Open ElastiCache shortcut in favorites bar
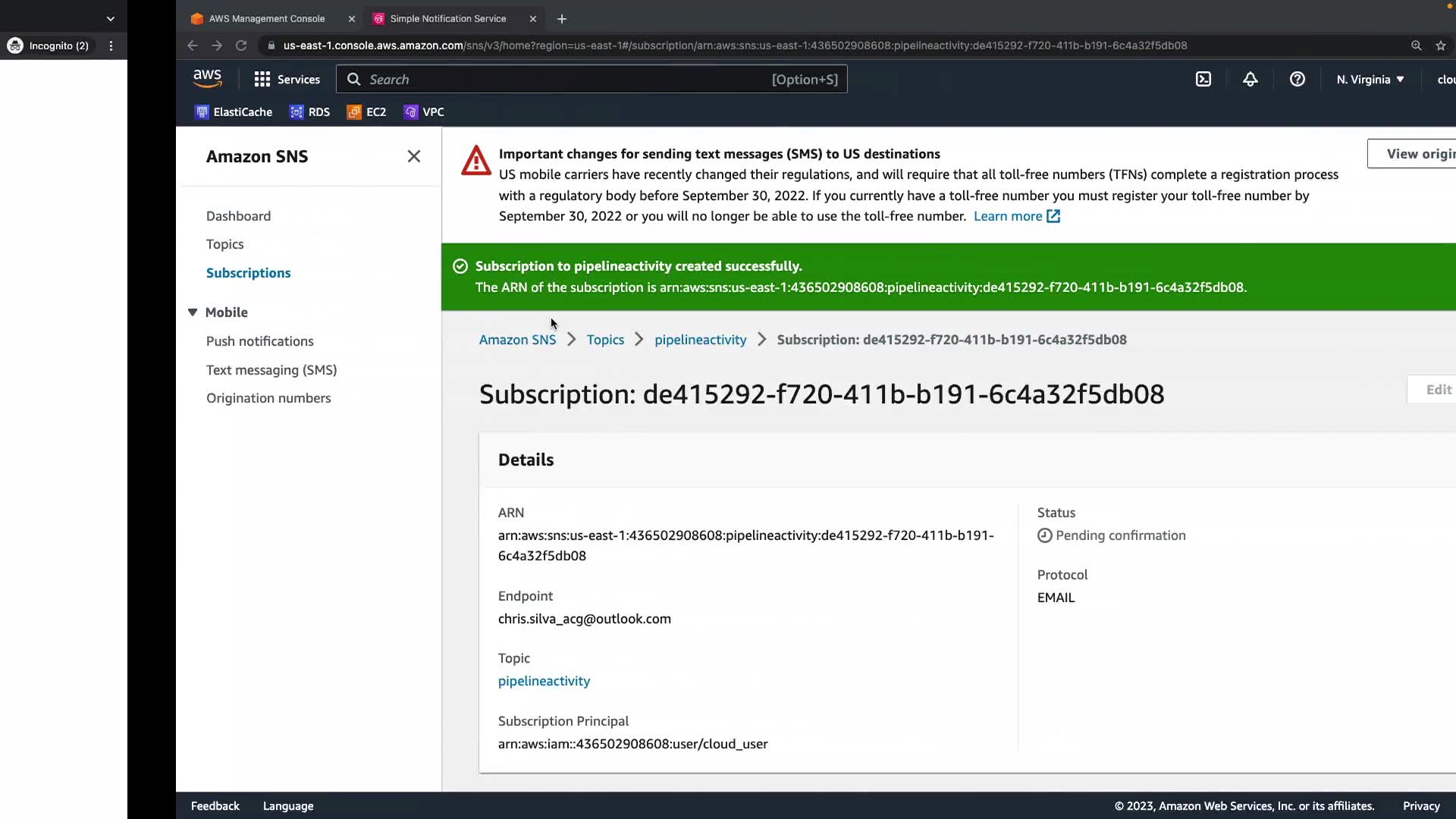This screenshot has height=819, width=1456. point(234,112)
